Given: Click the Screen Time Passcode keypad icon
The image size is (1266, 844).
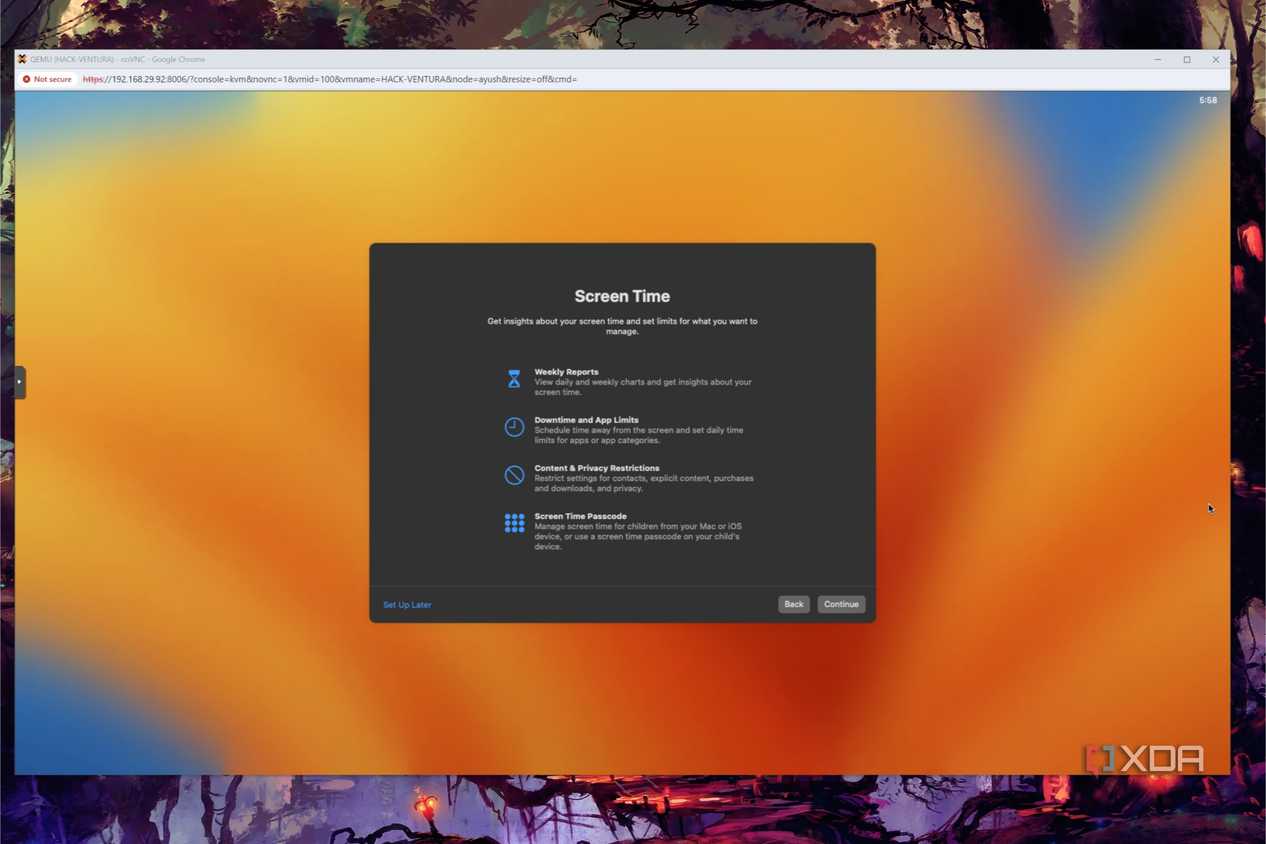Looking at the screenshot, I should (514, 523).
